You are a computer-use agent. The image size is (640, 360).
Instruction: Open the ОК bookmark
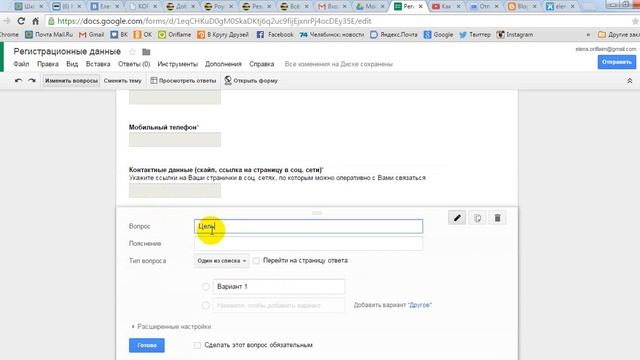point(143,35)
